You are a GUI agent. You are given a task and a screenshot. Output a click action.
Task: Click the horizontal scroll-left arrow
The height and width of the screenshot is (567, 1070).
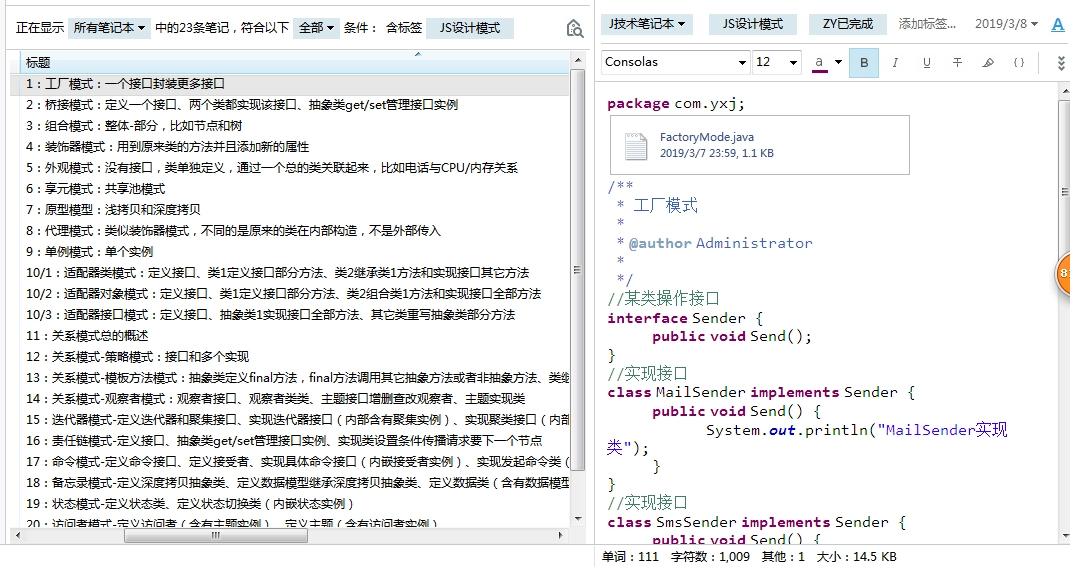coord(17,536)
